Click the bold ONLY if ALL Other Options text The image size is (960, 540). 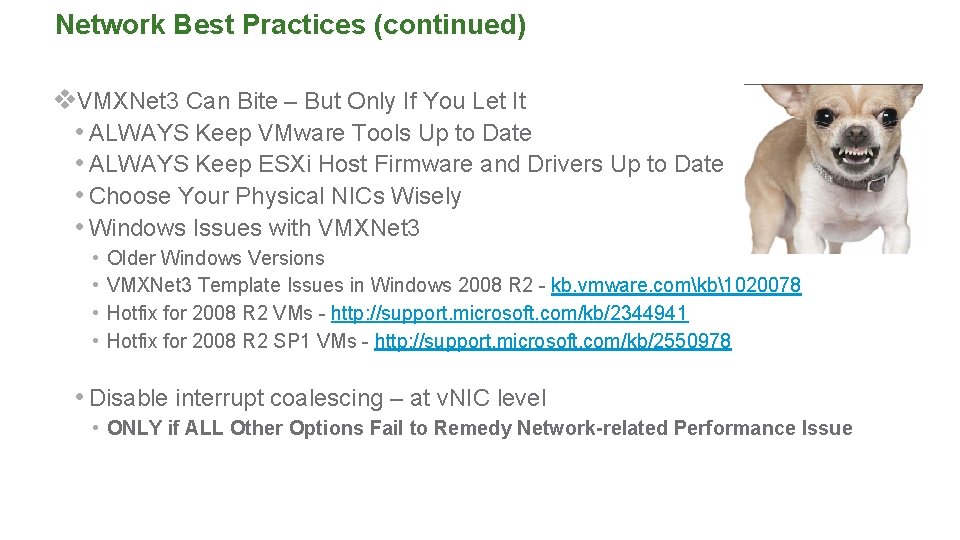click(479, 428)
